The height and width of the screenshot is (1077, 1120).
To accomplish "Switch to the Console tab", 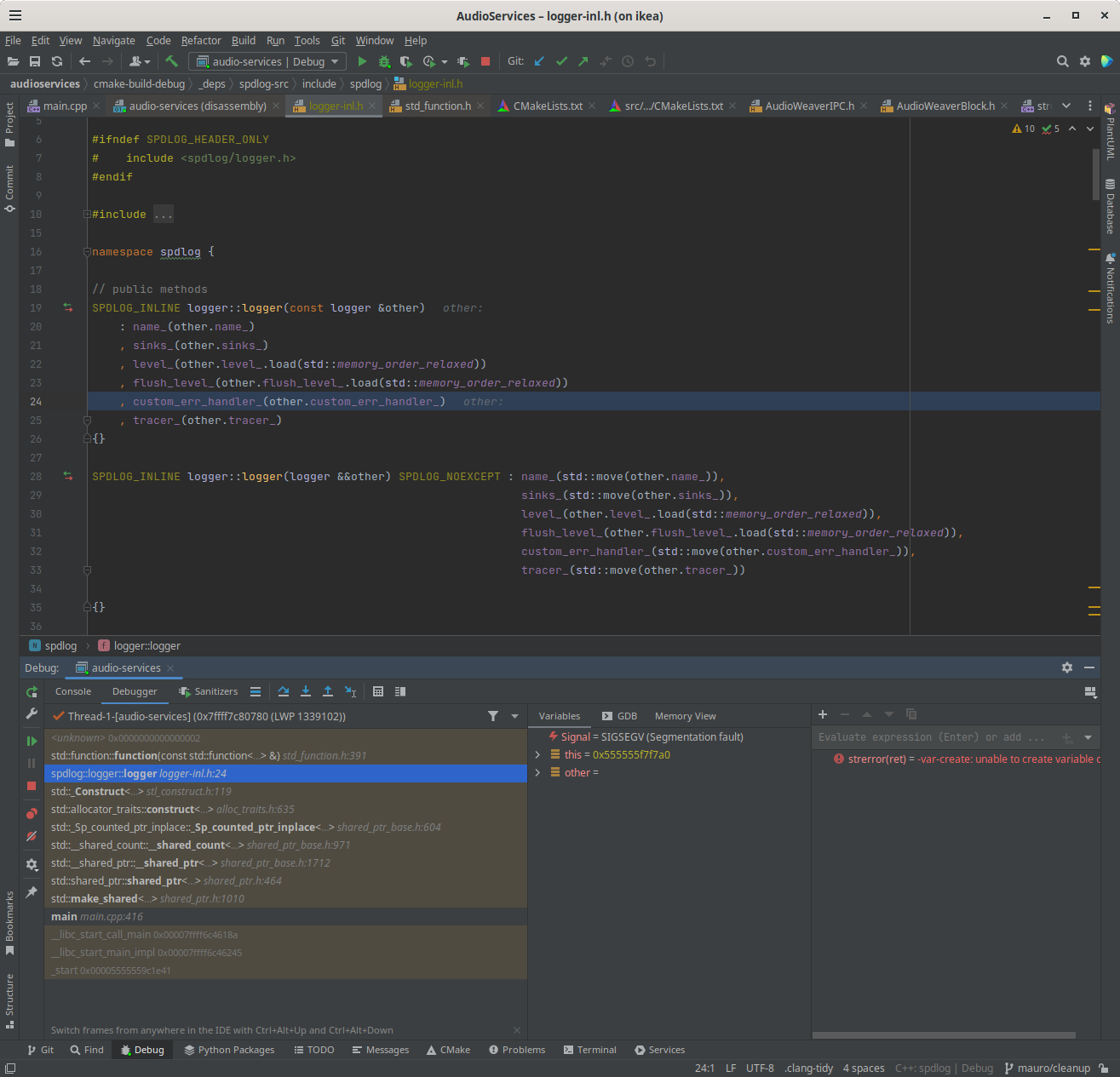I will (x=73, y=690).
